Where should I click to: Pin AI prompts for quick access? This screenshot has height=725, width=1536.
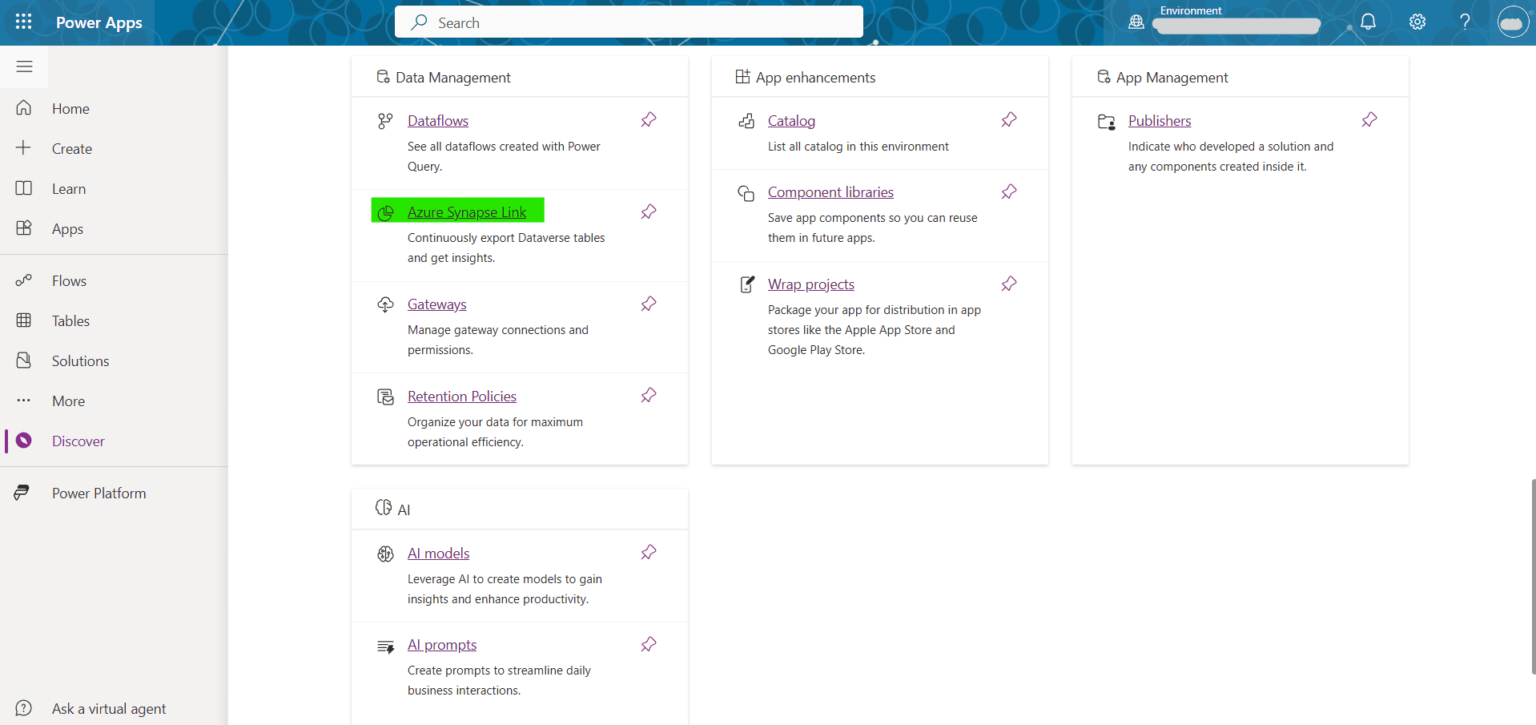[x=648, y=645]
